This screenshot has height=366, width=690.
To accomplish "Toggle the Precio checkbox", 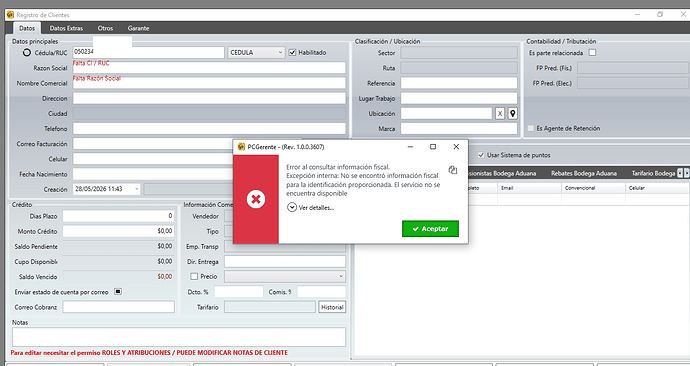I will point(194,276).
